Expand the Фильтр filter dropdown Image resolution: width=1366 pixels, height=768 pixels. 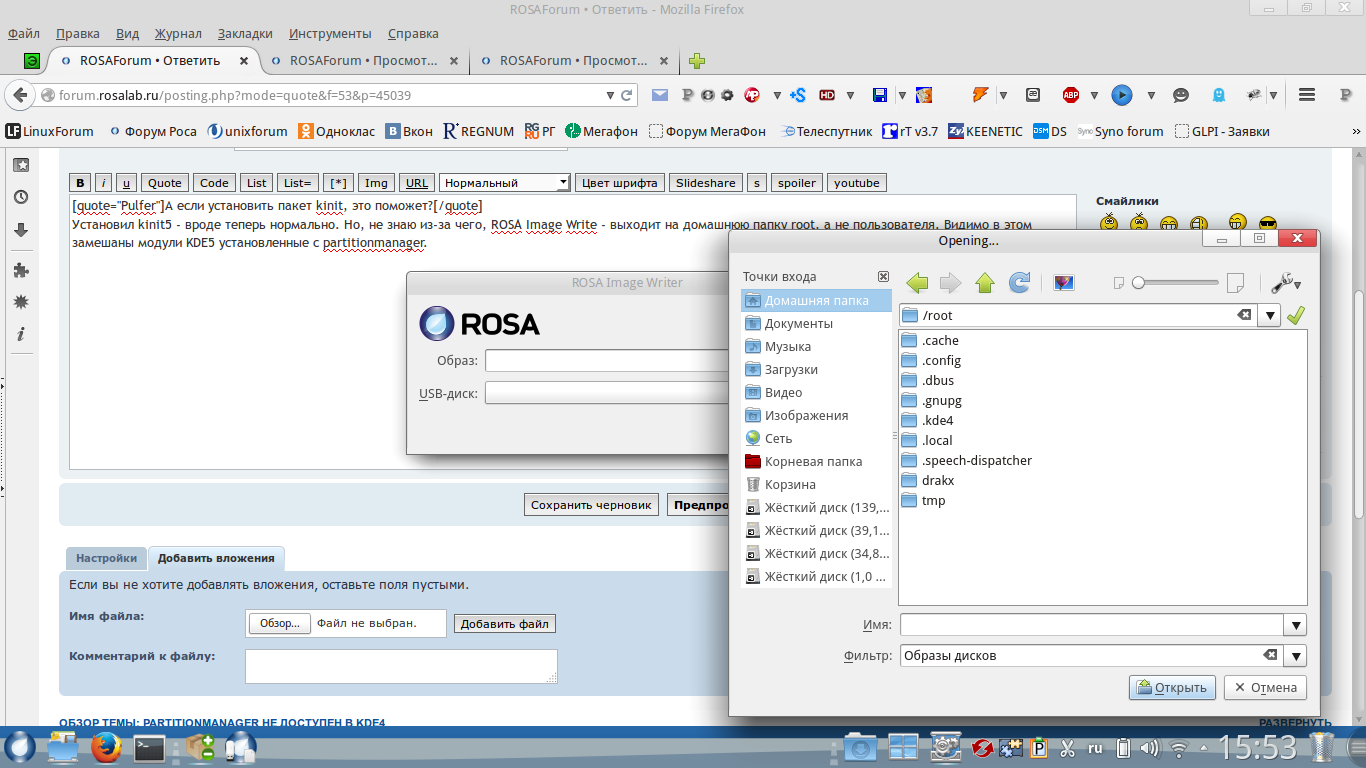[x=1296, y=656]
